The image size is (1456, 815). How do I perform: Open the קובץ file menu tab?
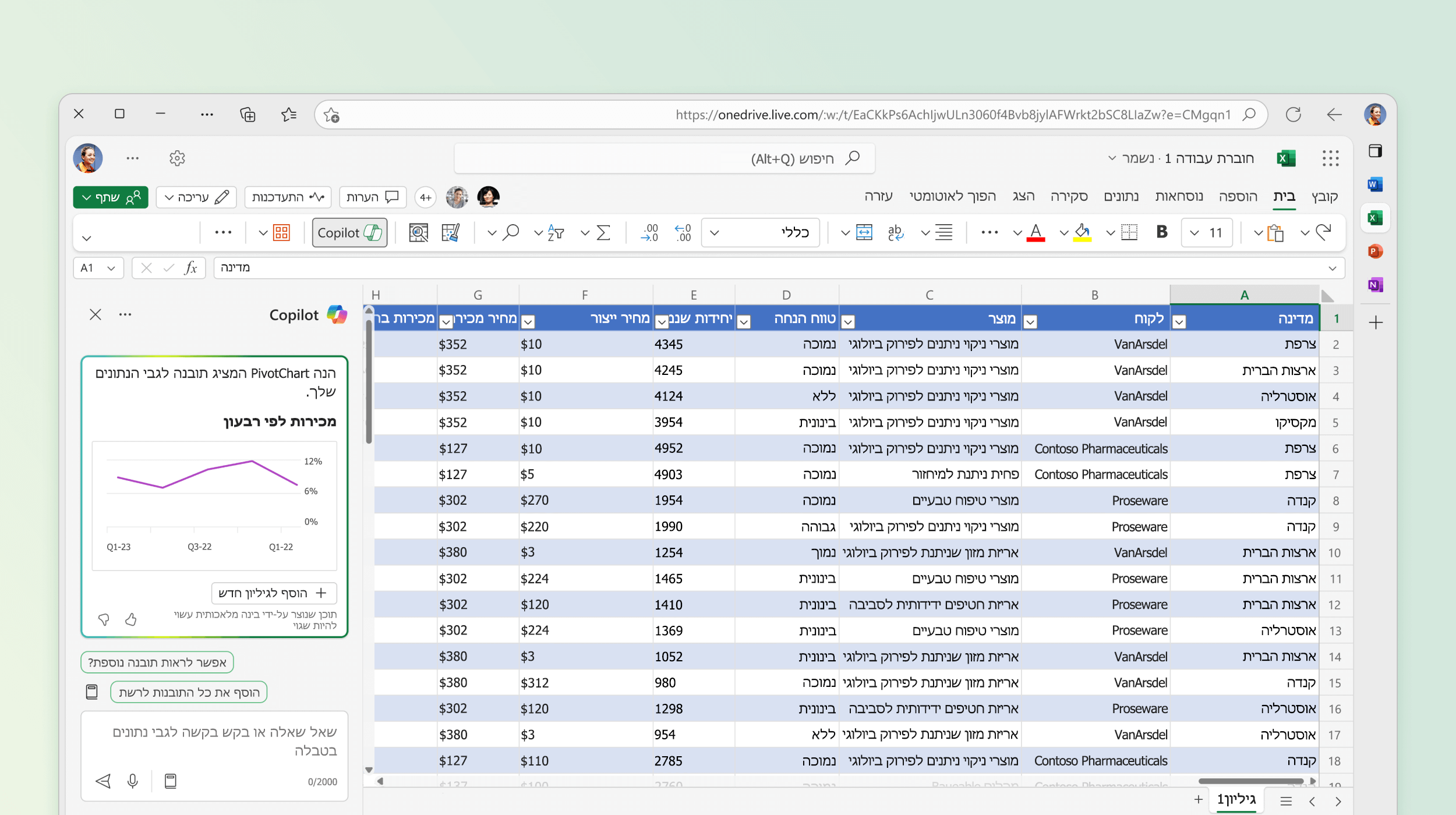coord(1324,196)
